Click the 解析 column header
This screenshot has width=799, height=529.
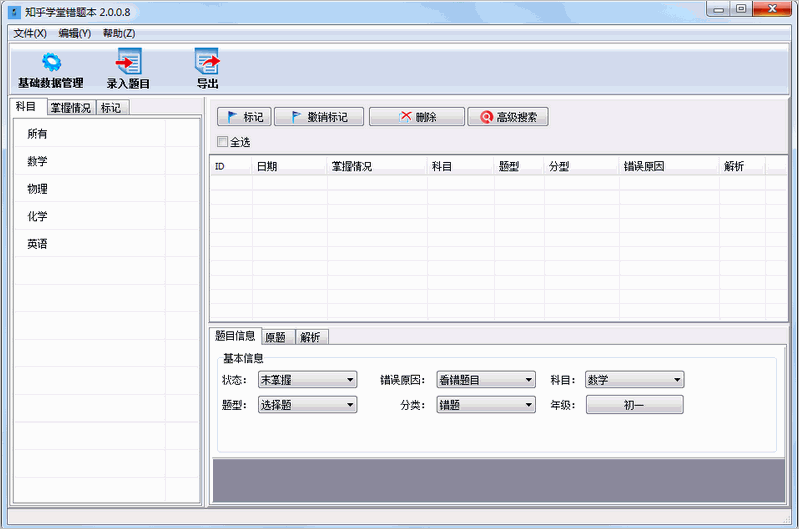coord(742,166)
